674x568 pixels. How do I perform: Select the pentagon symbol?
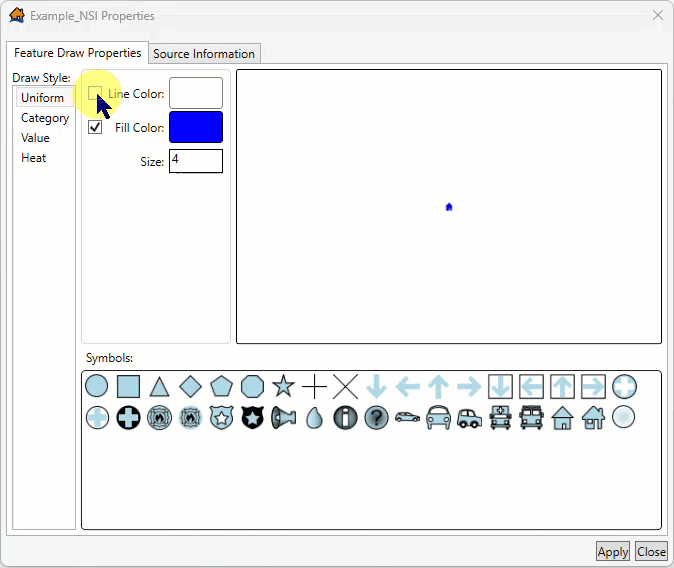221,386
